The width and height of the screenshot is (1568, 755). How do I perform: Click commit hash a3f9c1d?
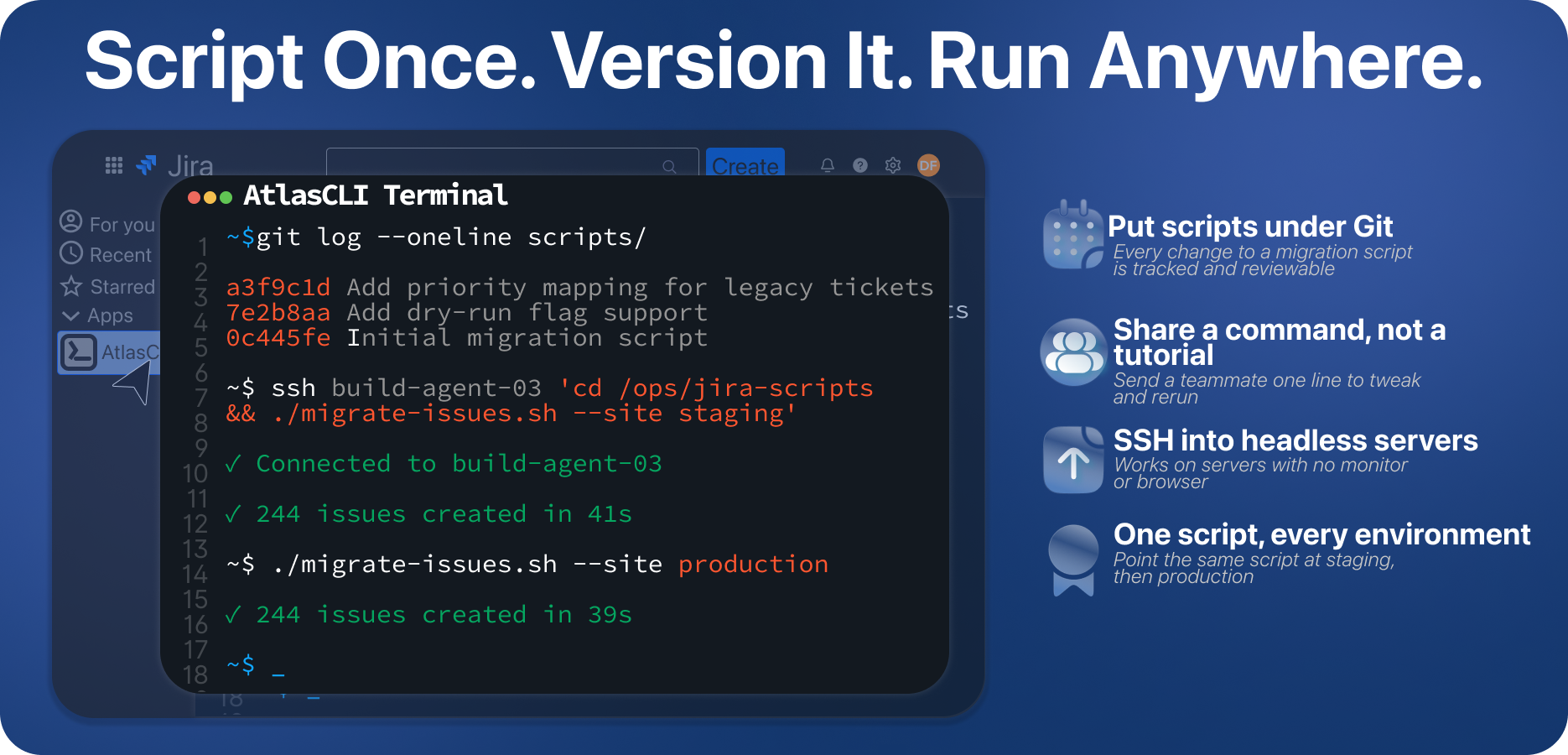[278, 288]
